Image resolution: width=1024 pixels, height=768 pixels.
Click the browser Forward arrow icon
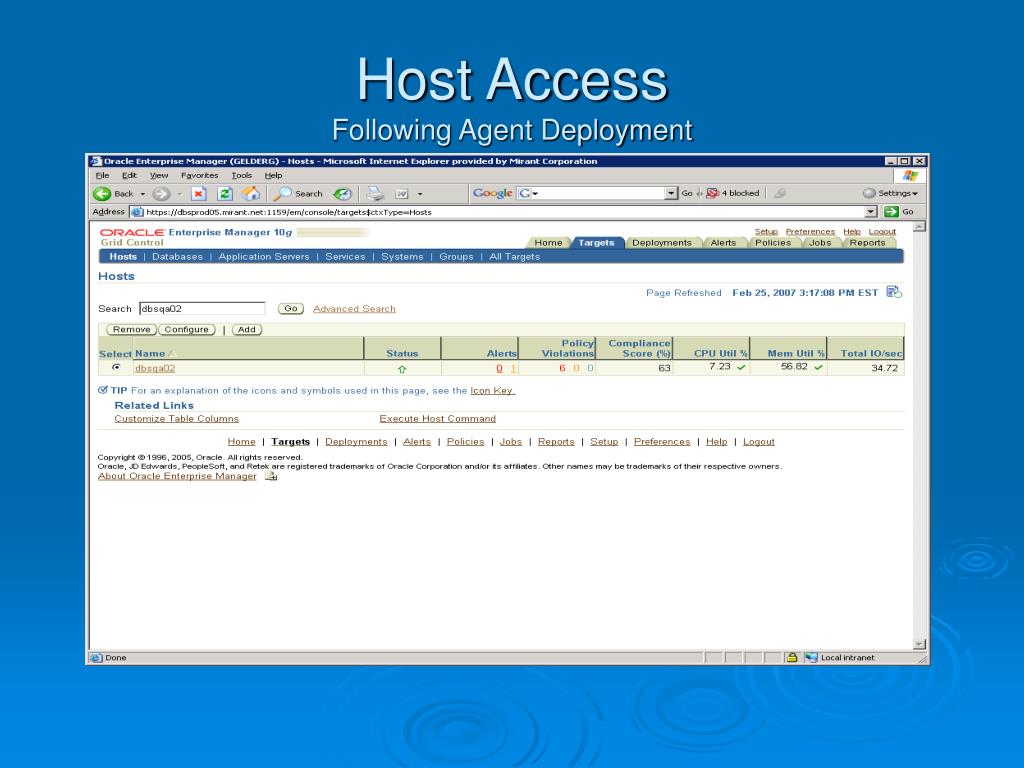click(161, 193)
